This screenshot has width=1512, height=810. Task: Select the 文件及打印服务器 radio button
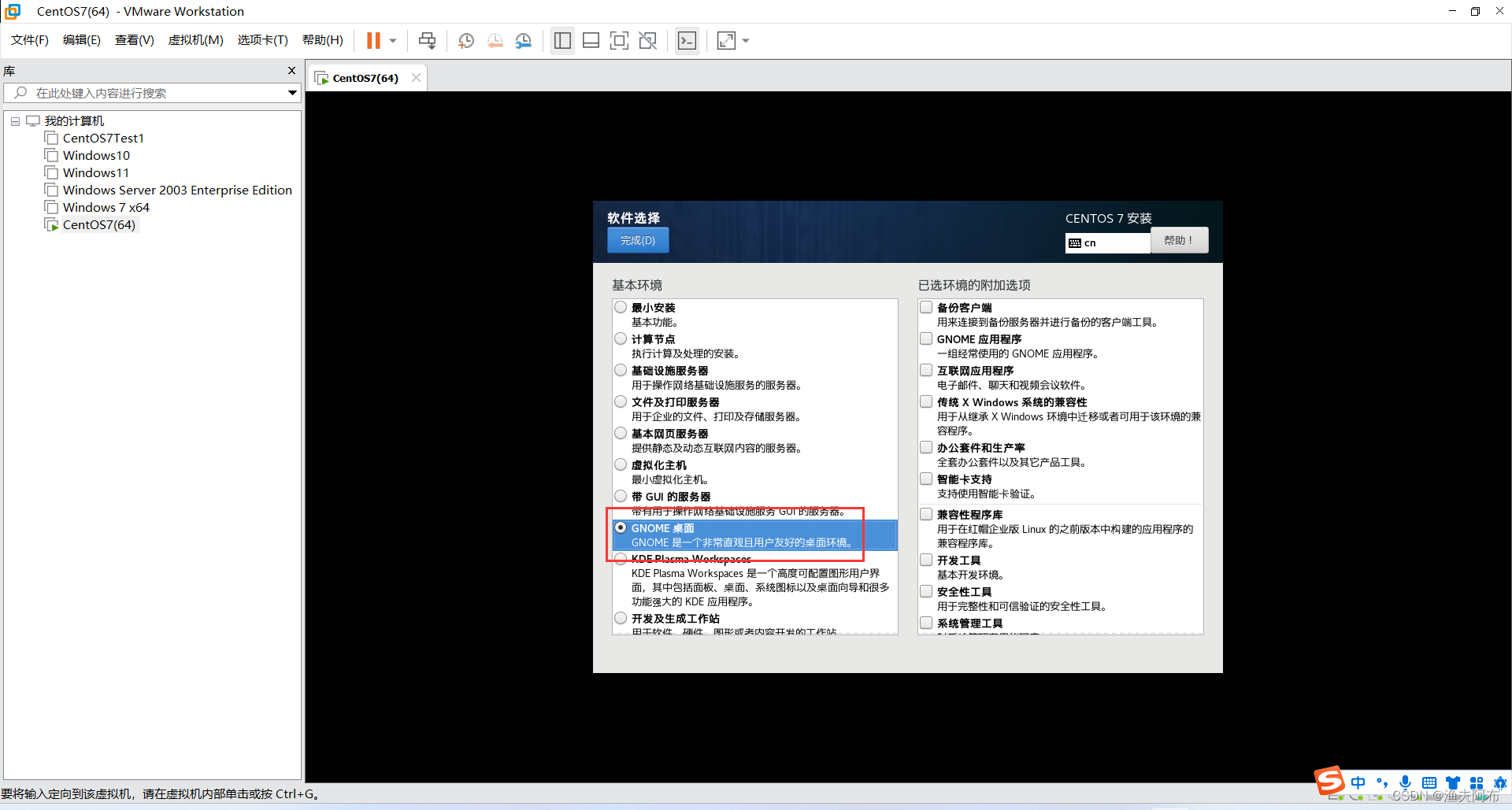(621, 402)
